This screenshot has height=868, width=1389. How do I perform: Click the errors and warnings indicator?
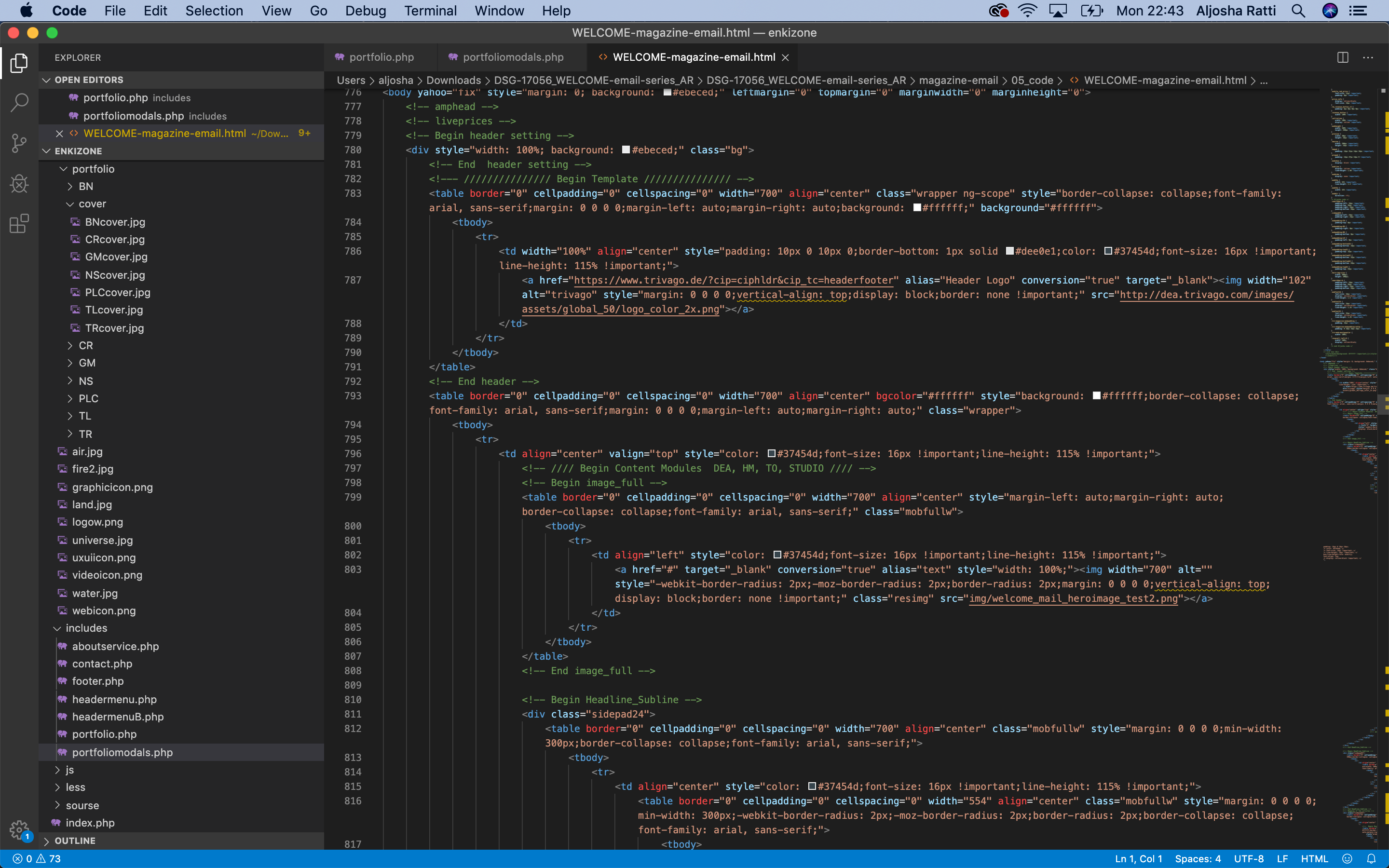pyautogui.click(x=31, y=858)
